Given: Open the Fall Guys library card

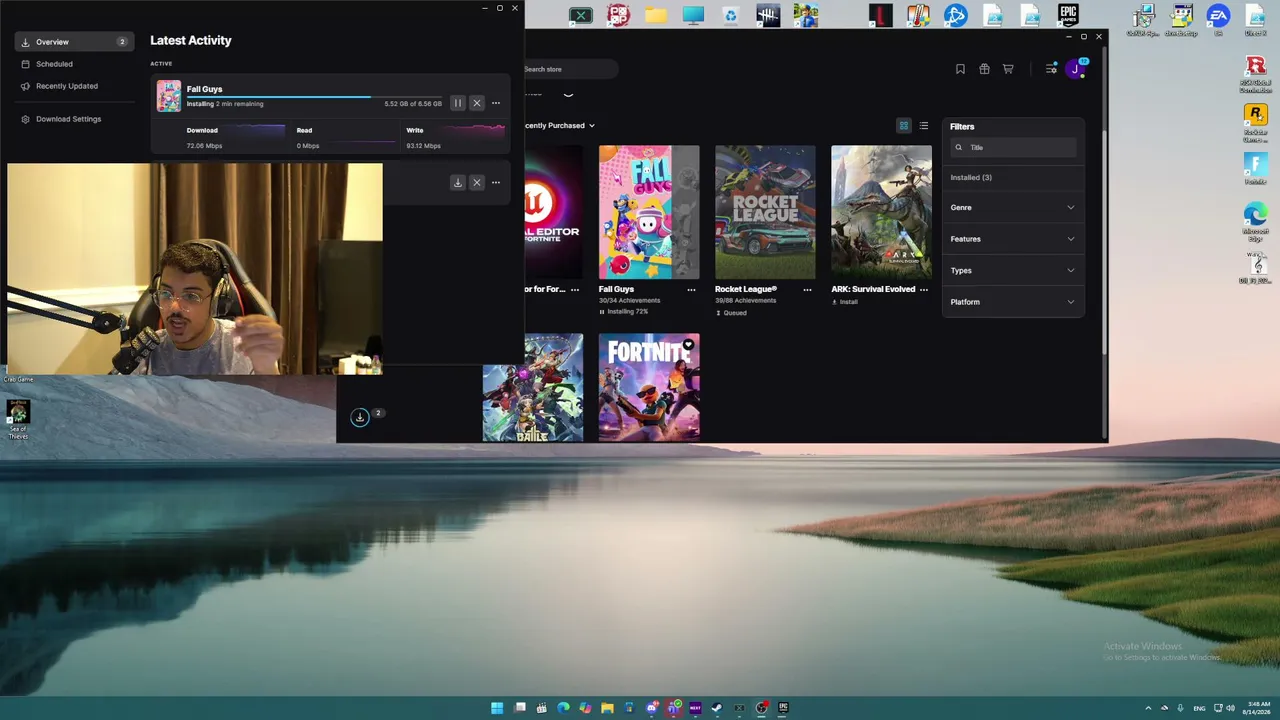Looking at the screenshot, I should point(649,212).
